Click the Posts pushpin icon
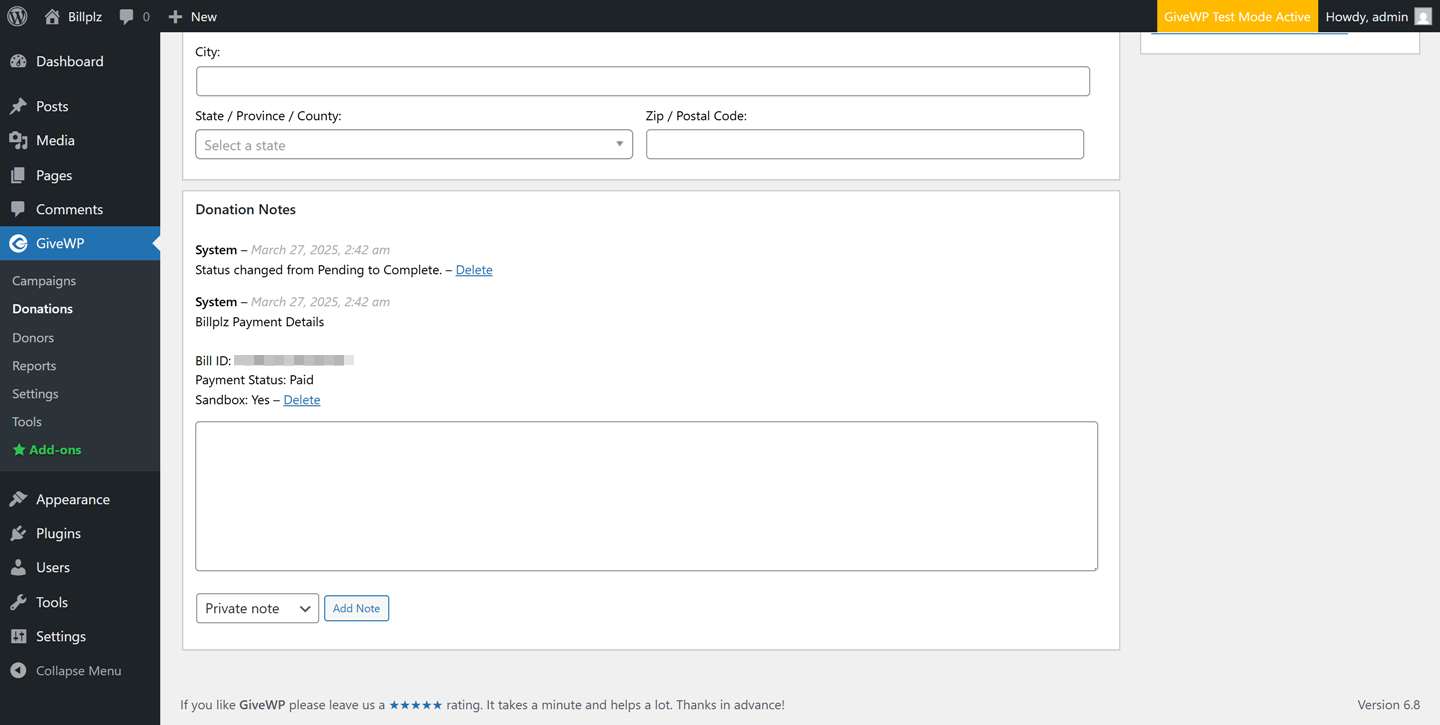Image resolution: width=1440 pixels, height=725 pixels. 18,106
